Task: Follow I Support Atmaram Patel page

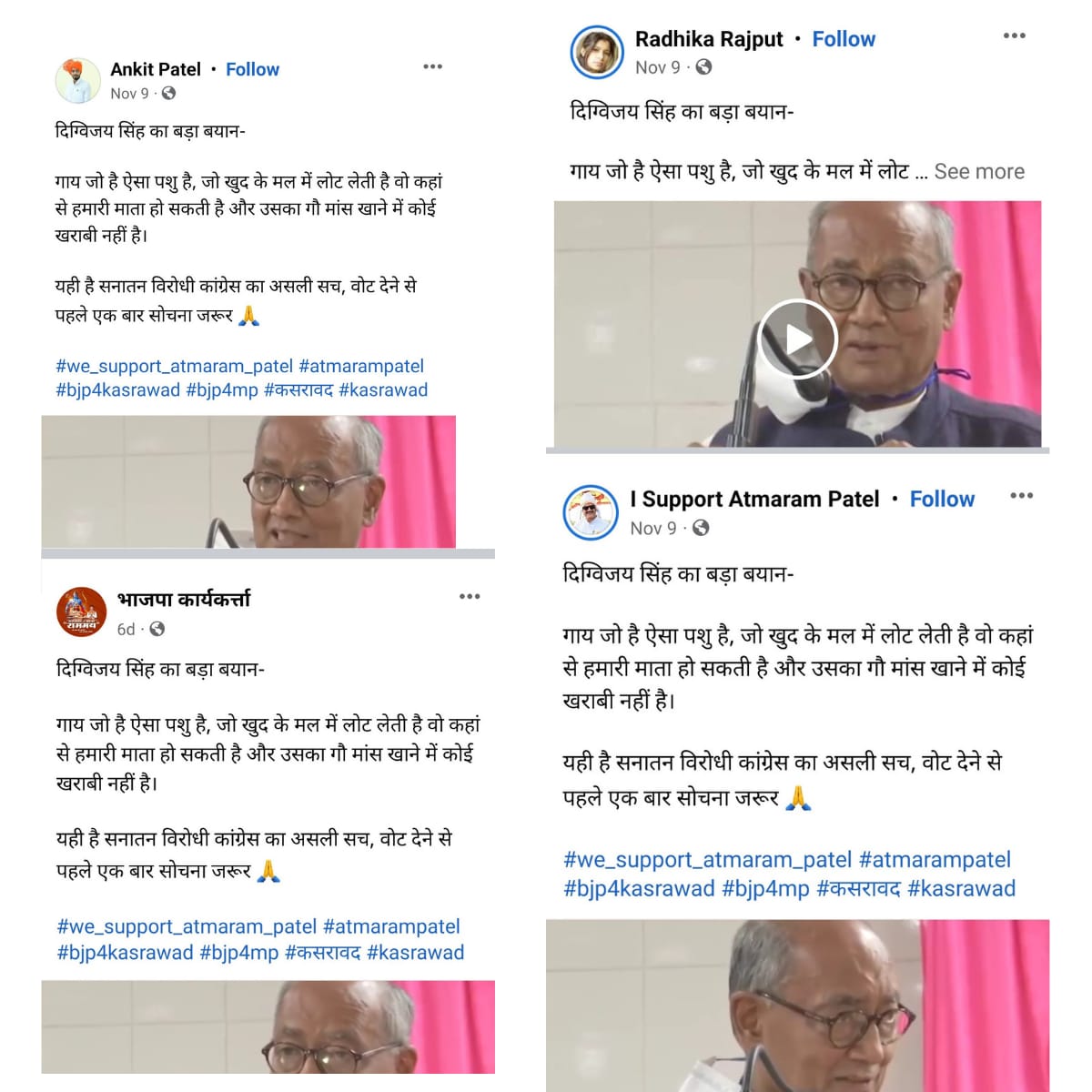Action: (x=942, y=499)
